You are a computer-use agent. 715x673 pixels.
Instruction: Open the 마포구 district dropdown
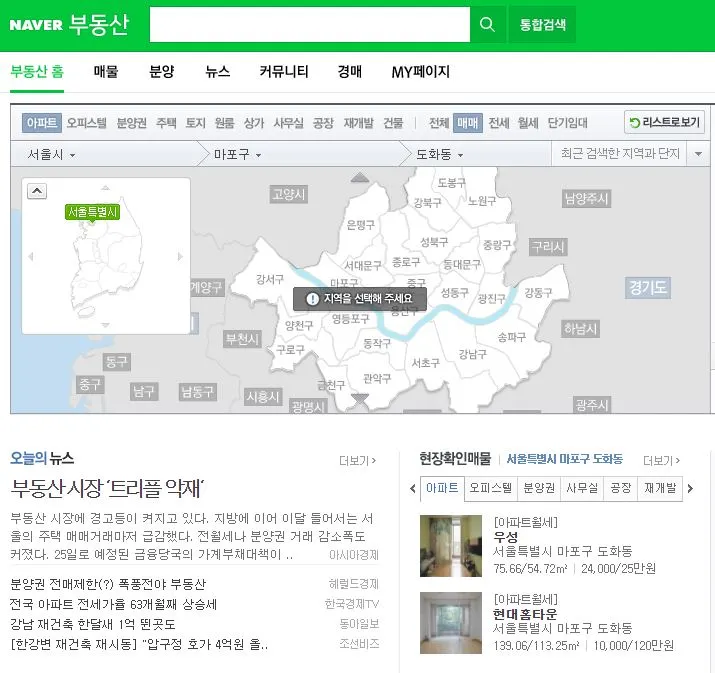238,155
